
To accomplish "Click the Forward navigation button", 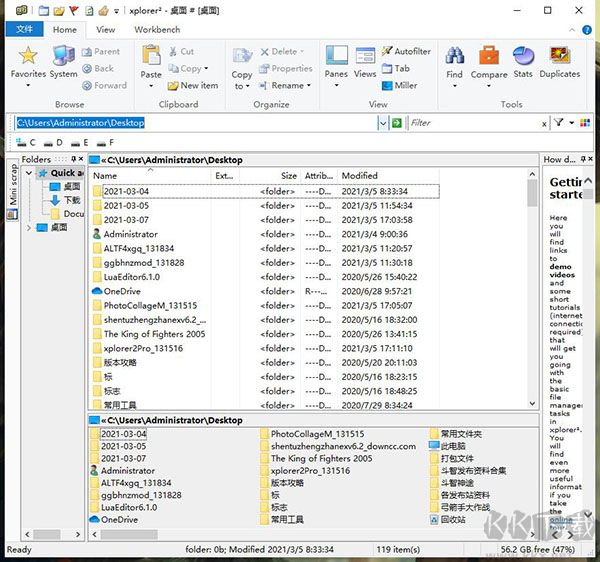I will 104,85.
